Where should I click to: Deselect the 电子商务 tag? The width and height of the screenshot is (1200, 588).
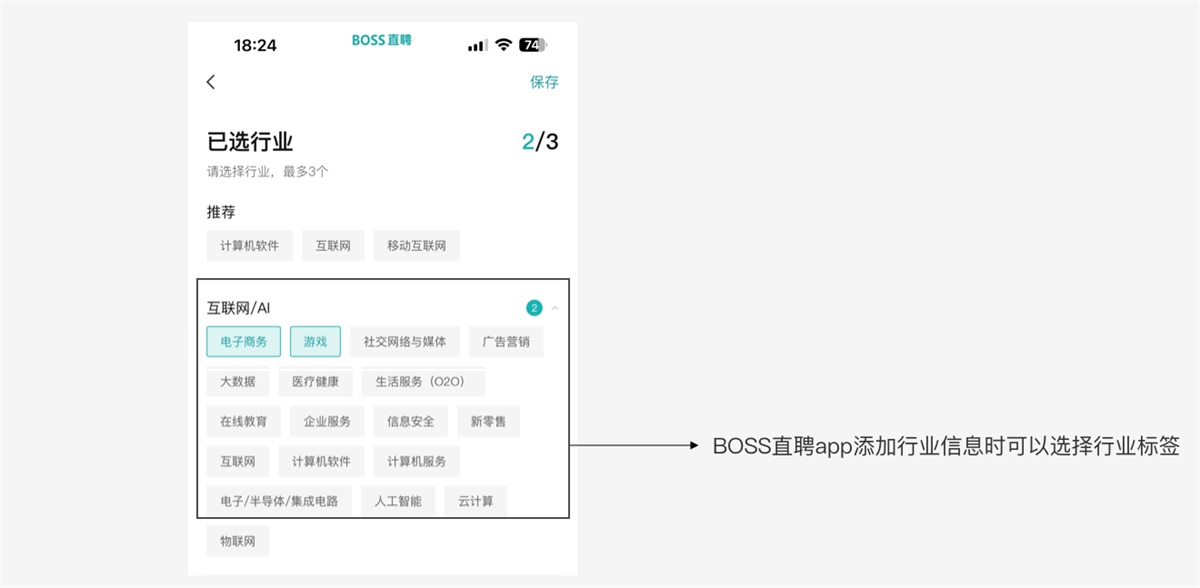point(243,341)
